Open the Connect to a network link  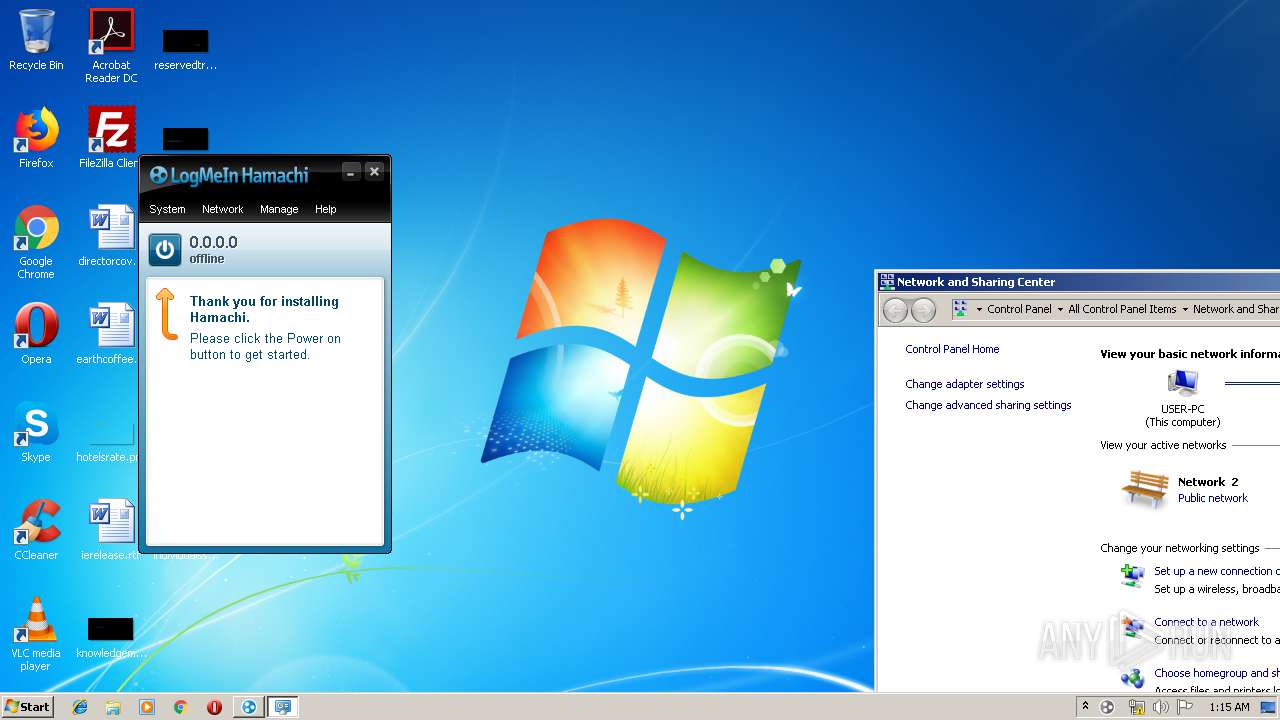pyautogui.click(x=1206, y=622)
